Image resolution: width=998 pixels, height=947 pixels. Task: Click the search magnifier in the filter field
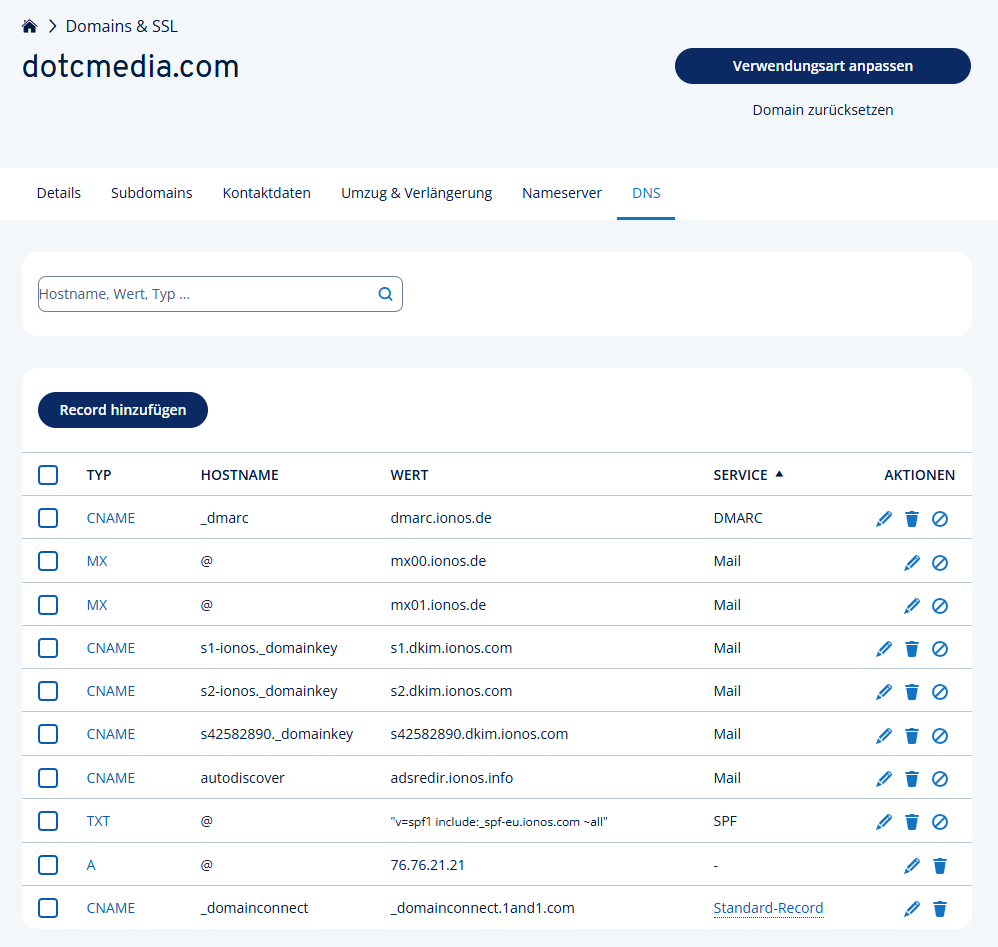[385, 294]
